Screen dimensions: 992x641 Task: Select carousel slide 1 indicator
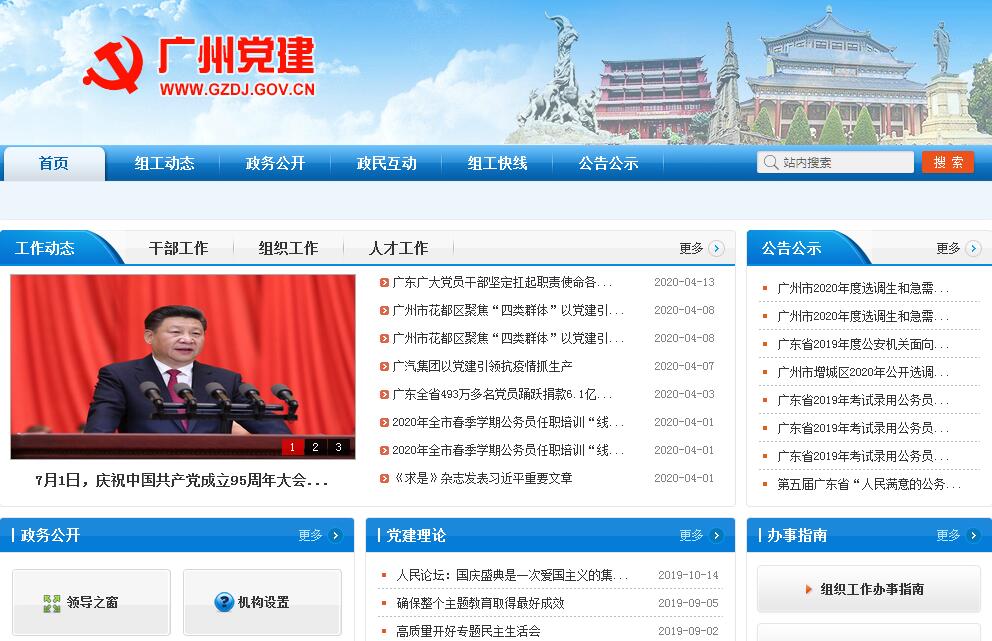292,447
